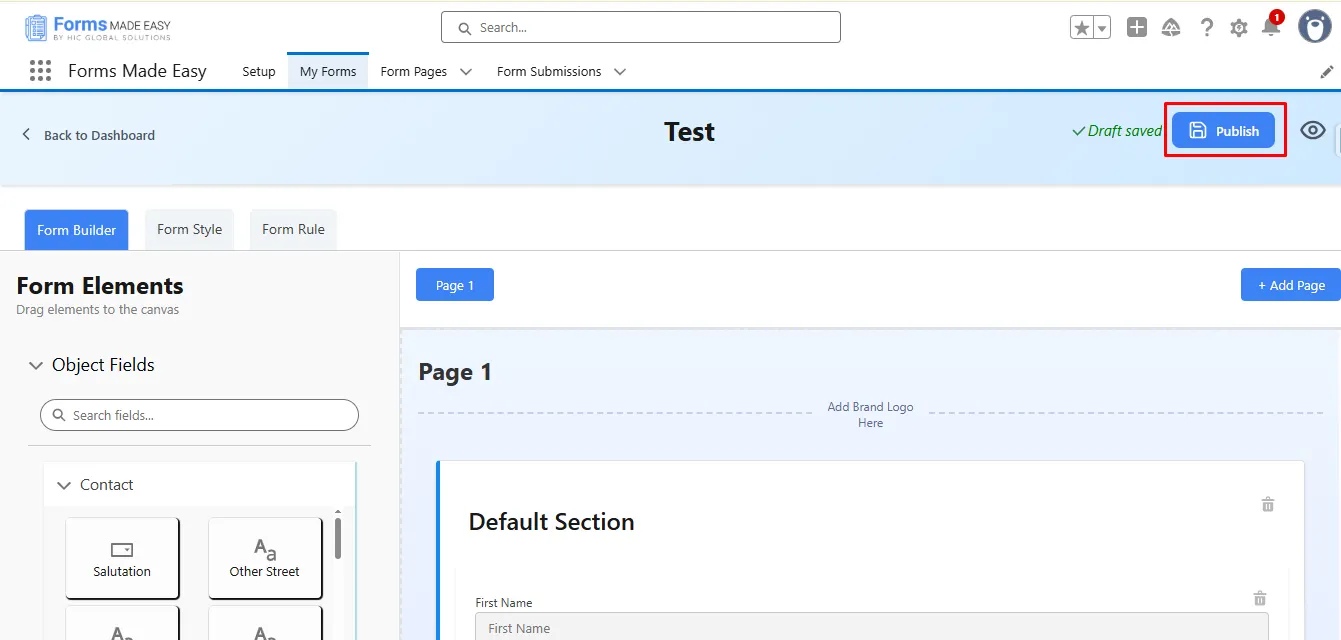Open the Form Pages dropdown chevron
This screenshot has height=640, width=1341.
pyautogui.click(x=466, y=72)
